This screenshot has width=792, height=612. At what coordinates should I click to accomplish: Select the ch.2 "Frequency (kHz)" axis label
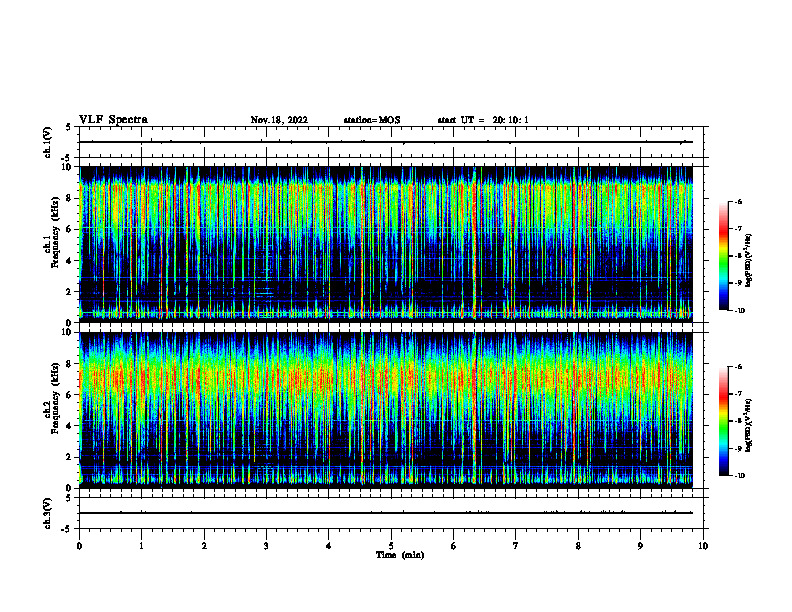[55, 398]
